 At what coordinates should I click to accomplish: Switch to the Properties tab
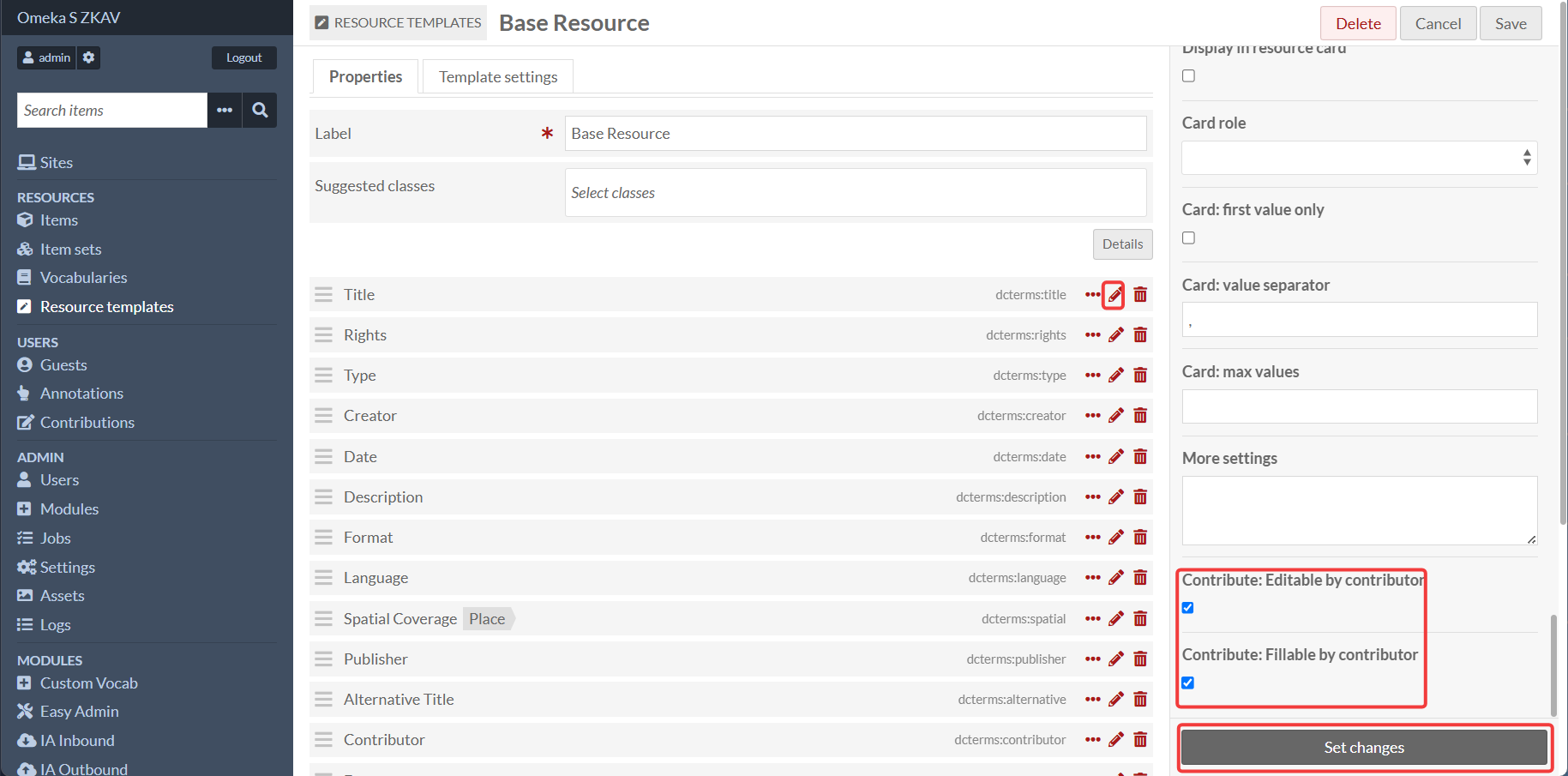click(365, 77)
